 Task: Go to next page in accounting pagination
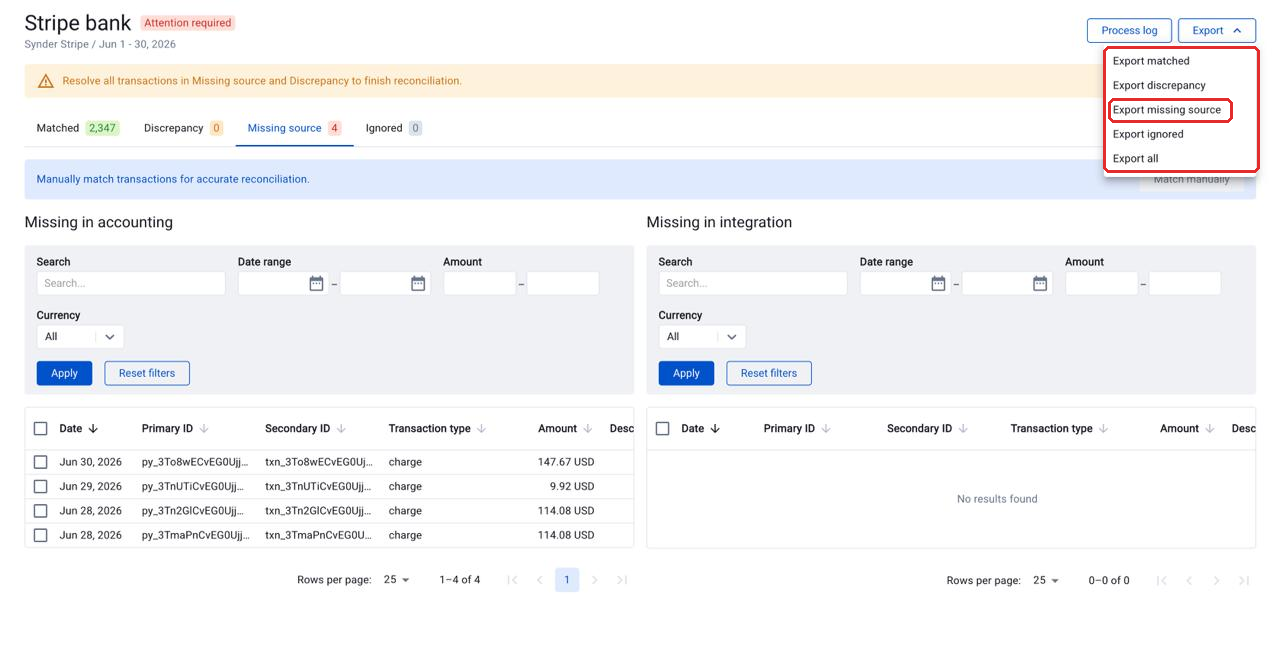[594, 580]
